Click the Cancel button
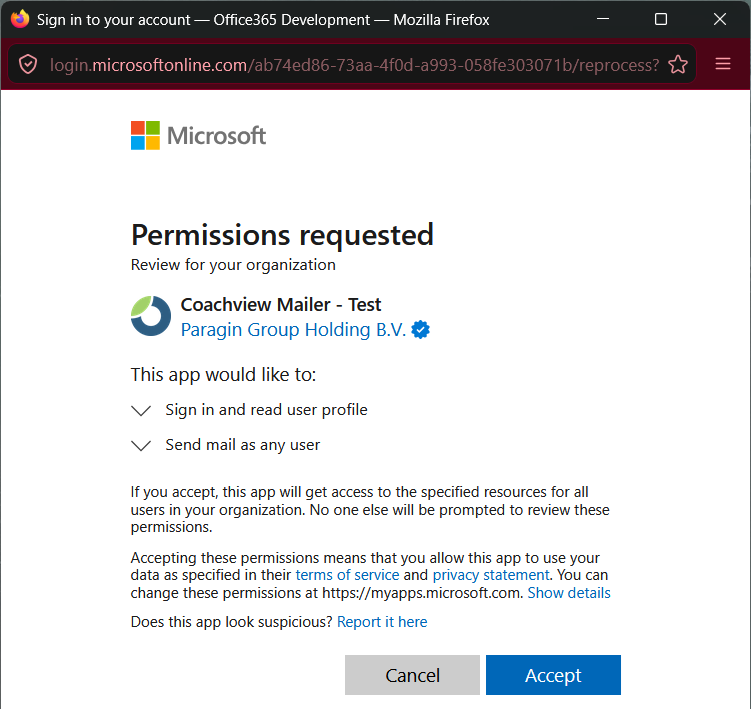Viewport: 751px width, 709px height. pos(412,675)
